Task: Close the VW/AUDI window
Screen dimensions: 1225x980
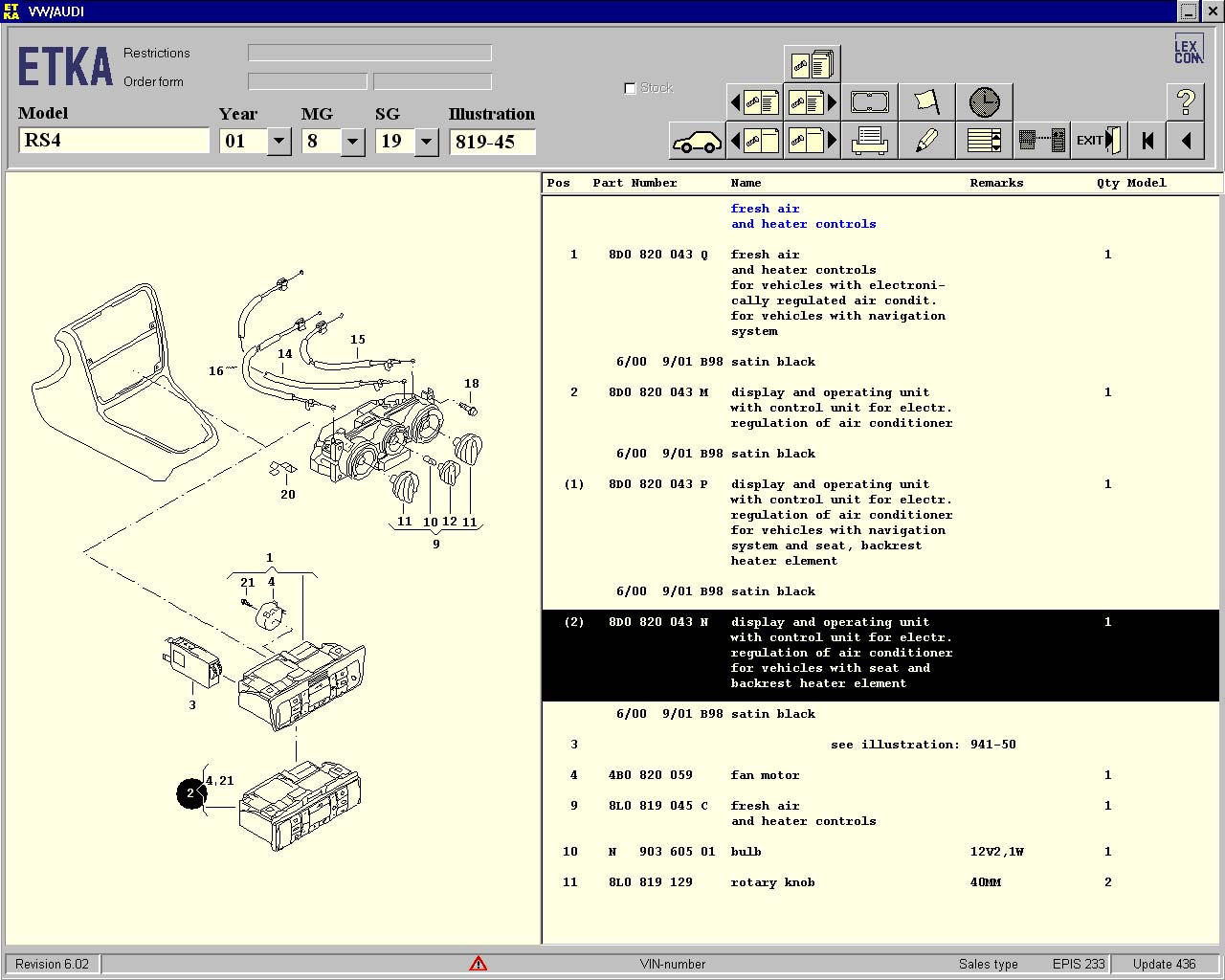Action: (1211, 11)
